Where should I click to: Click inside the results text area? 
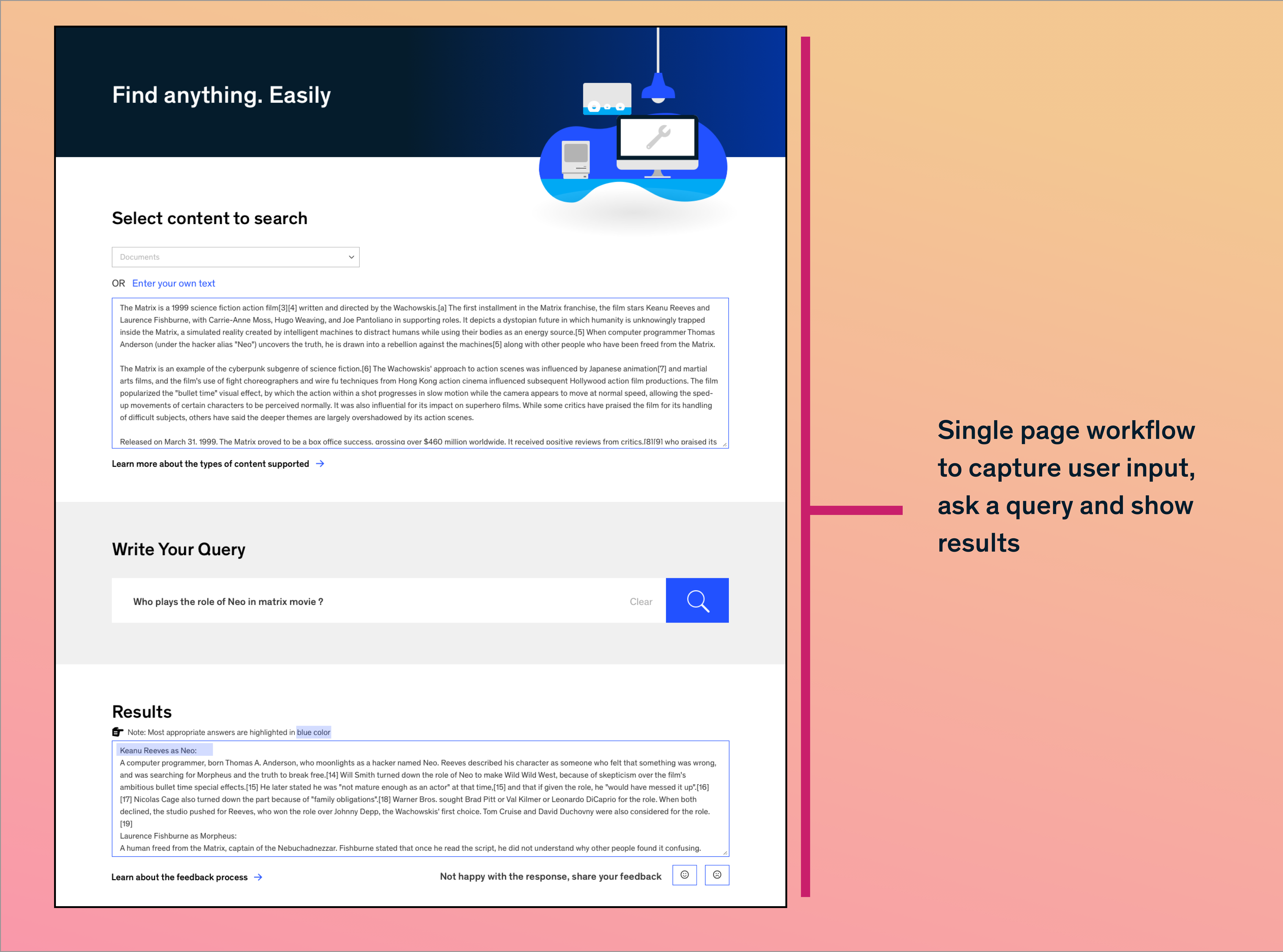click(x=420, y=799)
